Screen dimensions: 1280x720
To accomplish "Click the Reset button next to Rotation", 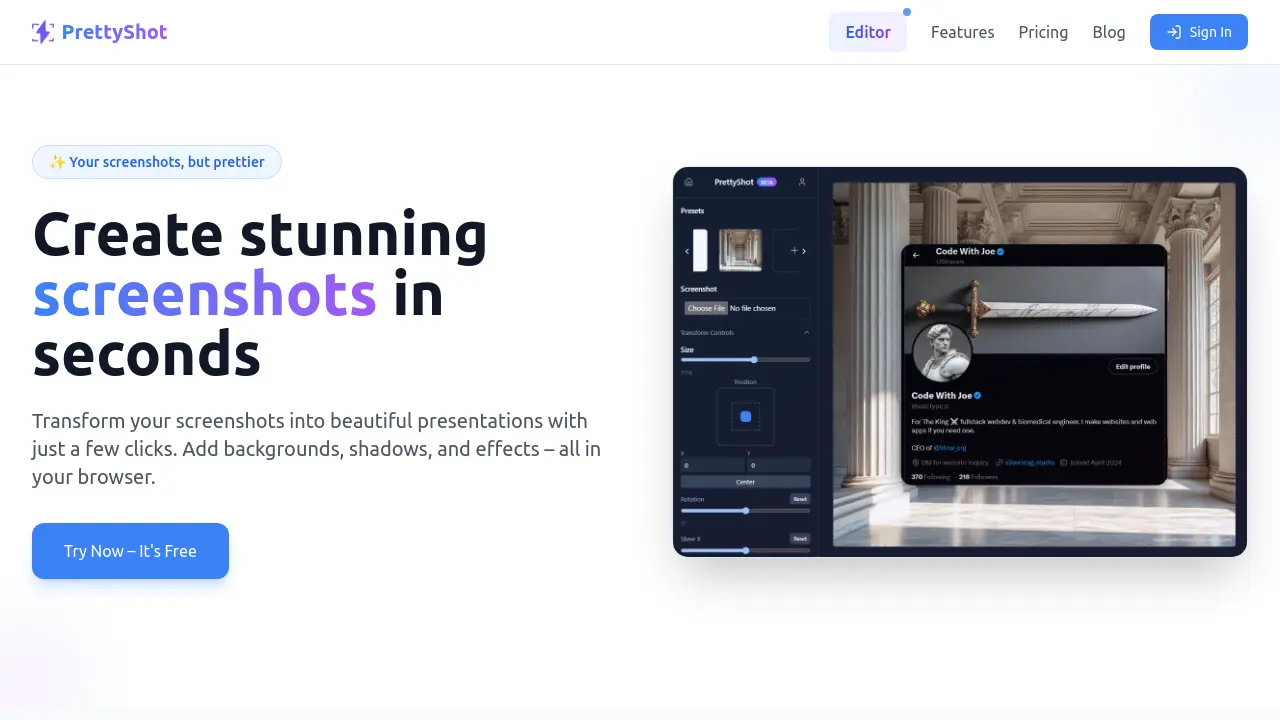I will pos(800,499).
